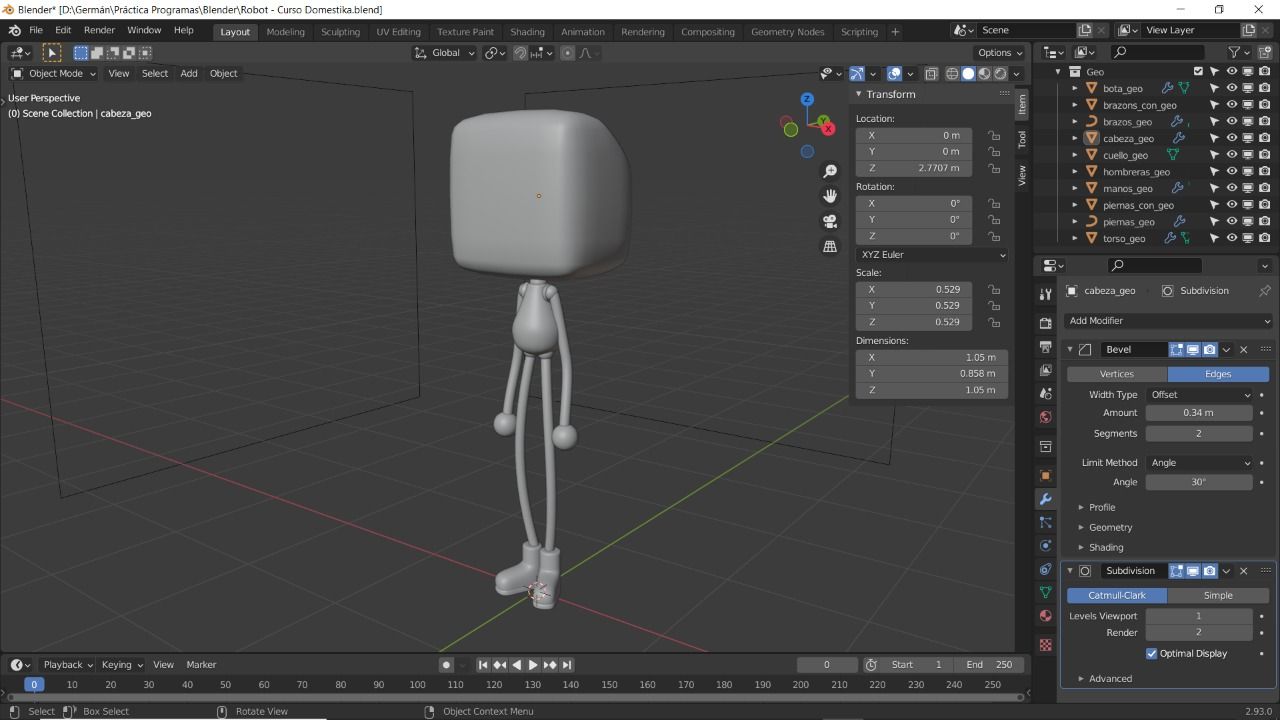Open the Object Mode dropdown
Image resolution: width=1280 pixels, height=720 pixels.
54,73
